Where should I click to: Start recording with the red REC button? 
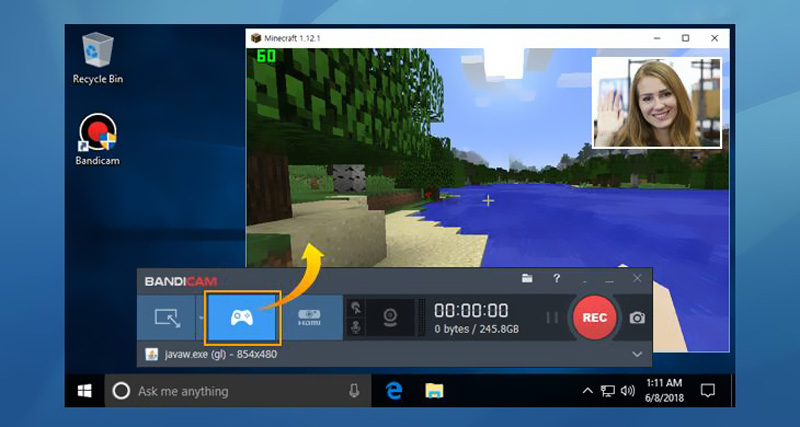tap(595, 317)
